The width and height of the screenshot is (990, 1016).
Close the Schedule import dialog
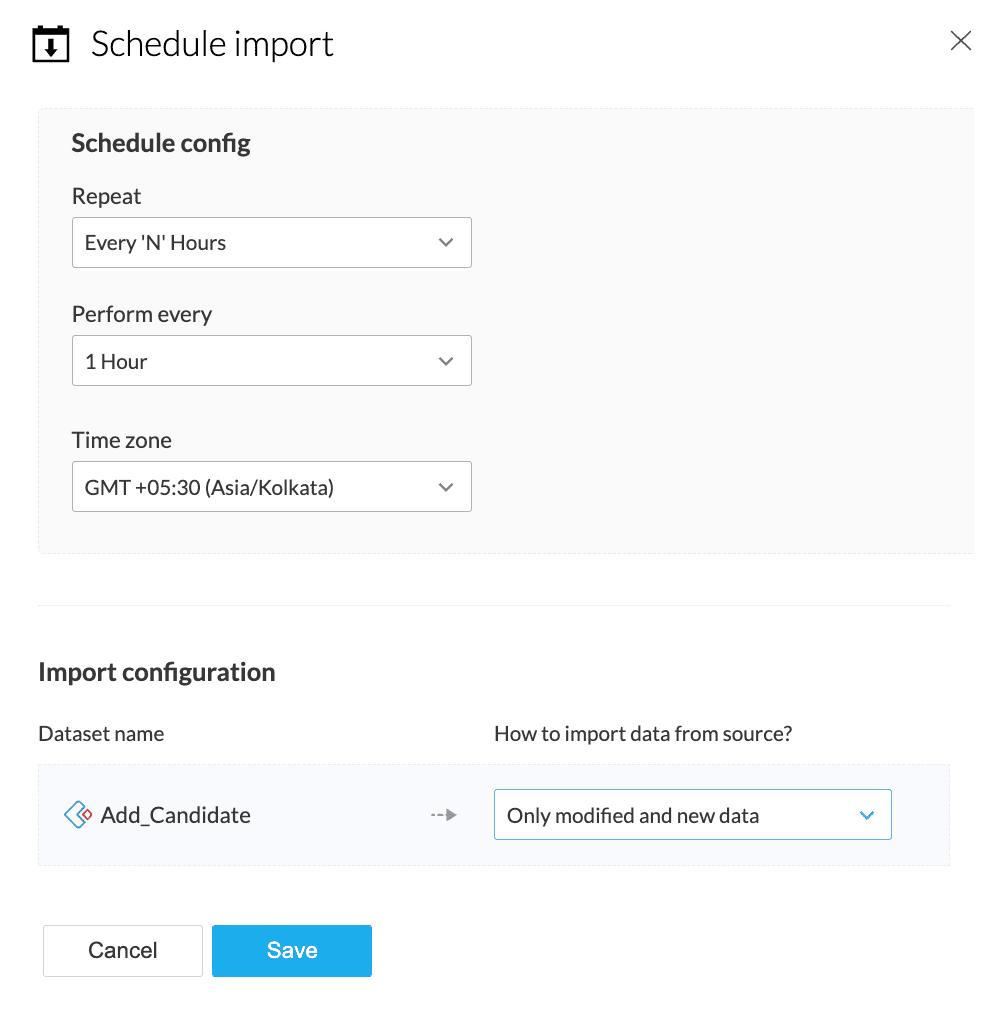pos(960,41)
